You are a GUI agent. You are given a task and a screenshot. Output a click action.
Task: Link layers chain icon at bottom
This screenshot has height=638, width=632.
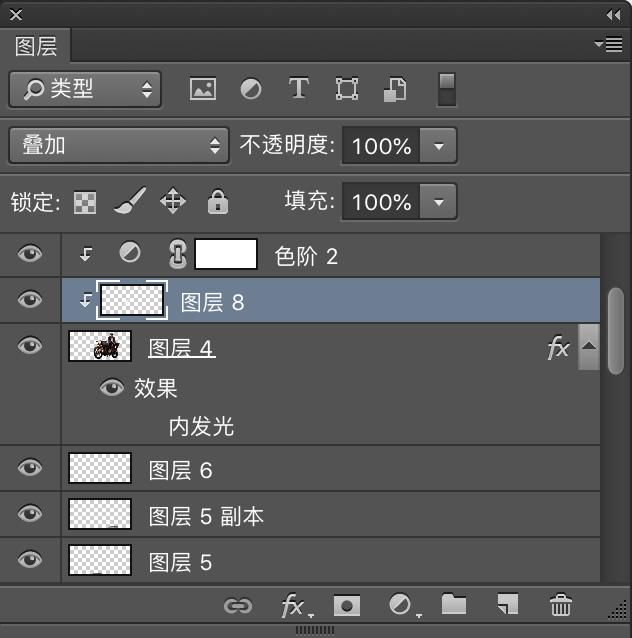pos(238,606)
